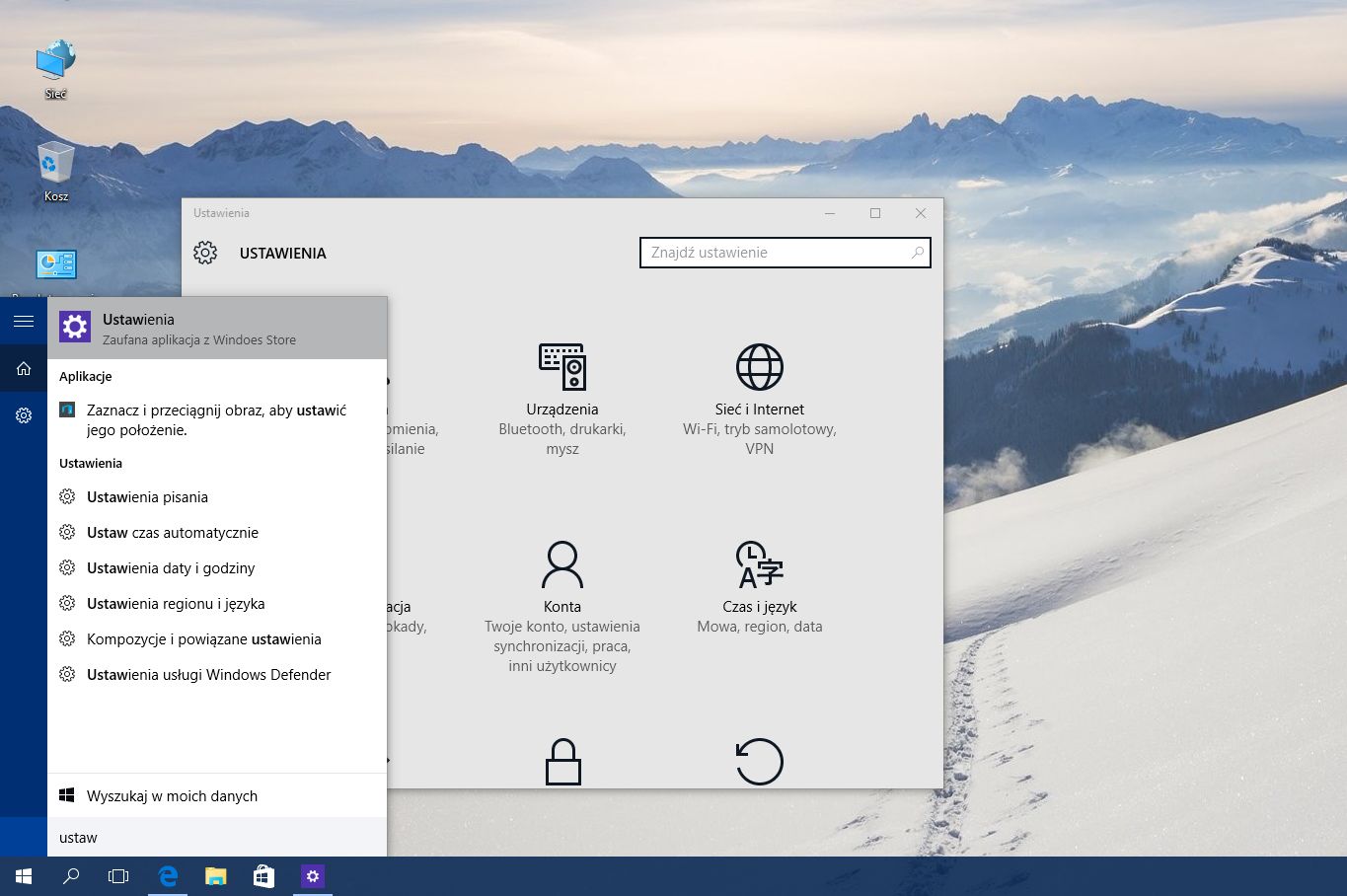The image size is (1347, 896).
Task: Open result Zaznacz i przeciągnij obraz
Action: click(x=217, y=420)
